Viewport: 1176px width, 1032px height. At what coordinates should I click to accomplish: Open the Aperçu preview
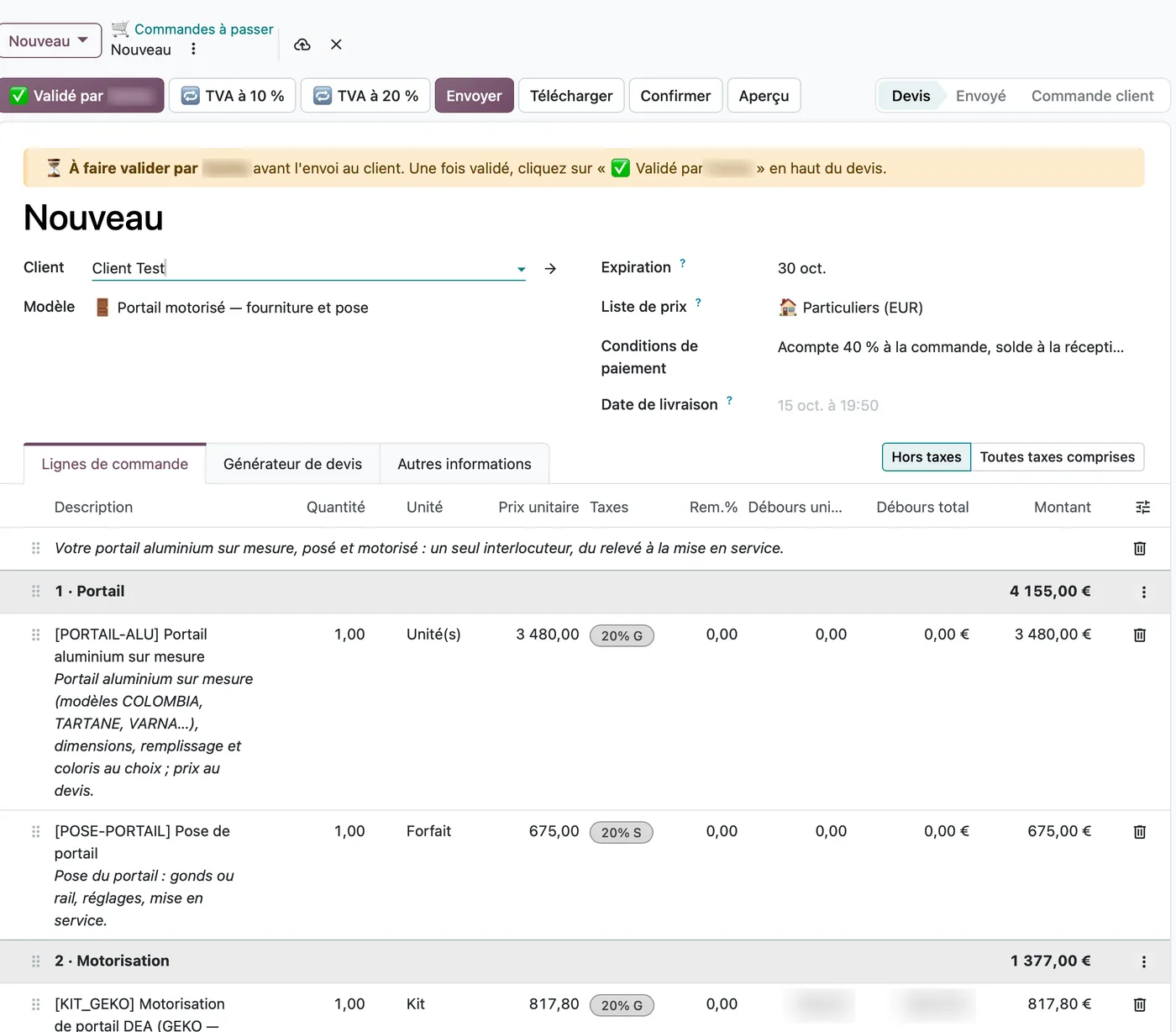764,95
